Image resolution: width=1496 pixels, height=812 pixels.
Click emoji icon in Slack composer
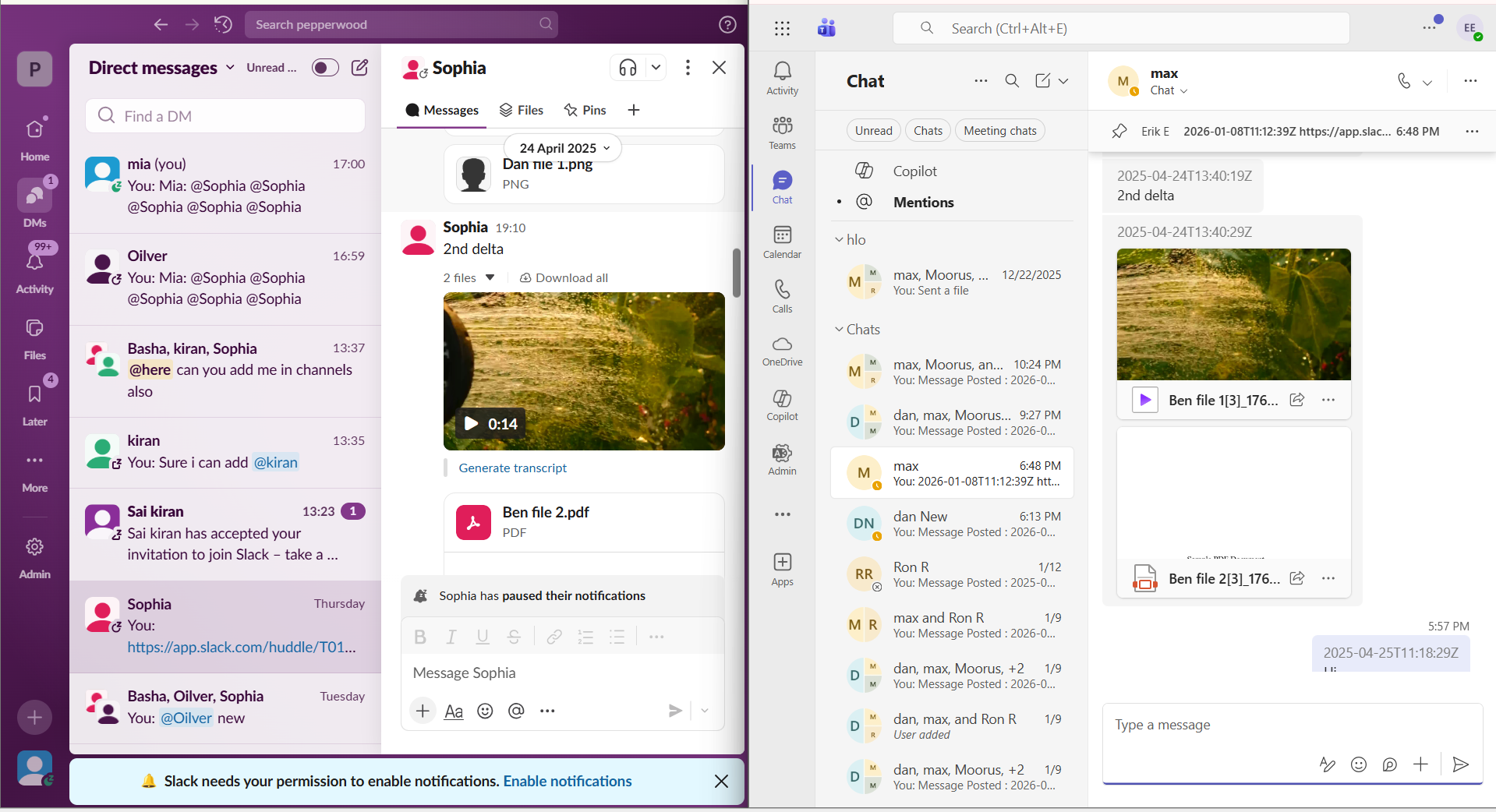(485, 711)
